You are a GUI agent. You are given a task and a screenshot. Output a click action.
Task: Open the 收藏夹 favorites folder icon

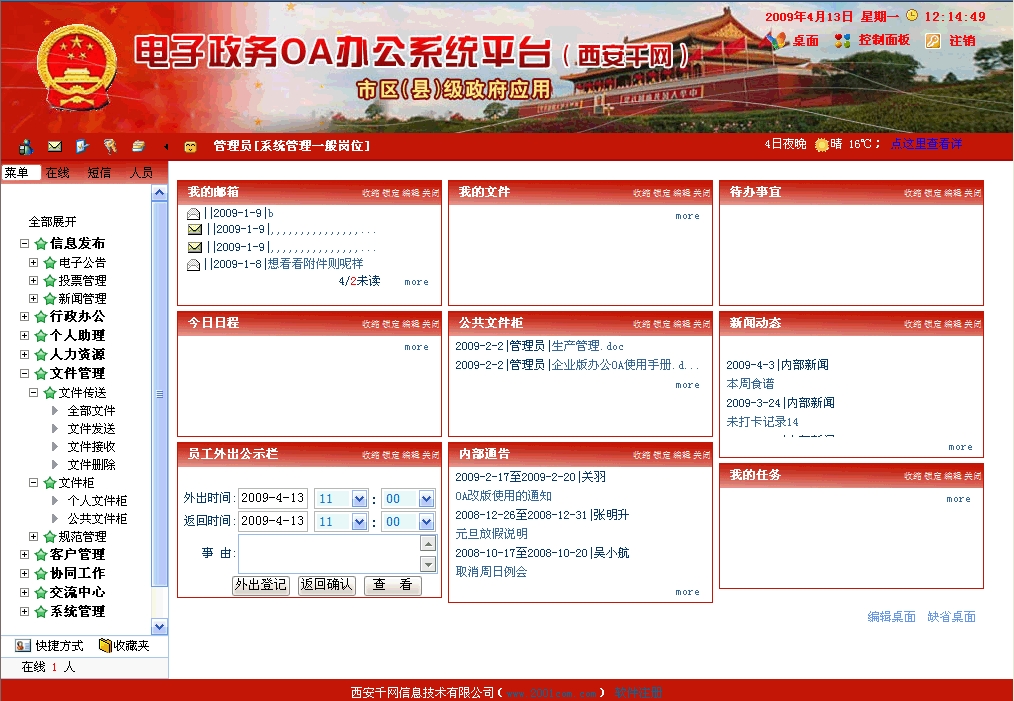point(105,645)
